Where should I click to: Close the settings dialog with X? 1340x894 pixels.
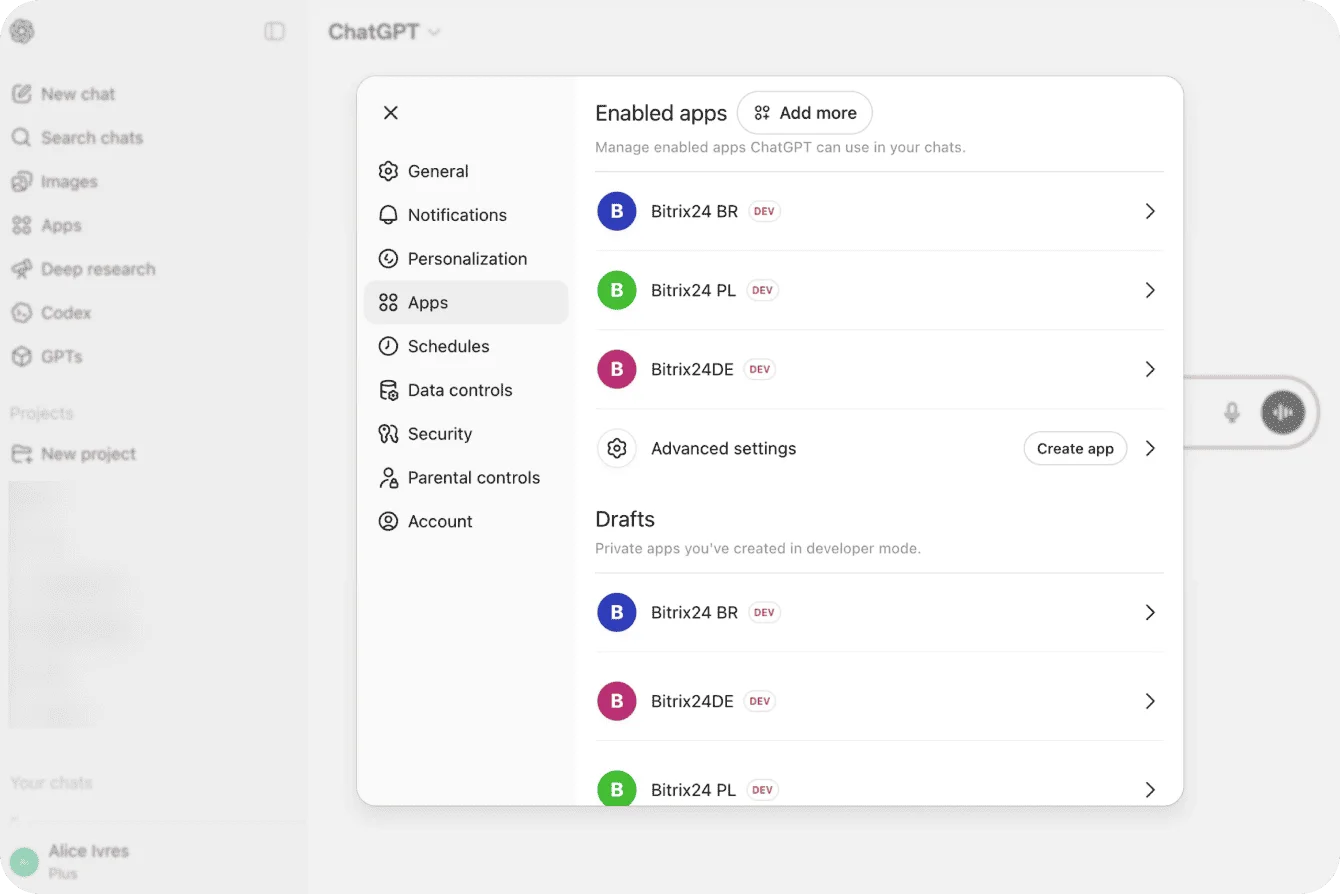pyautogui.click(x=391, y=113)
